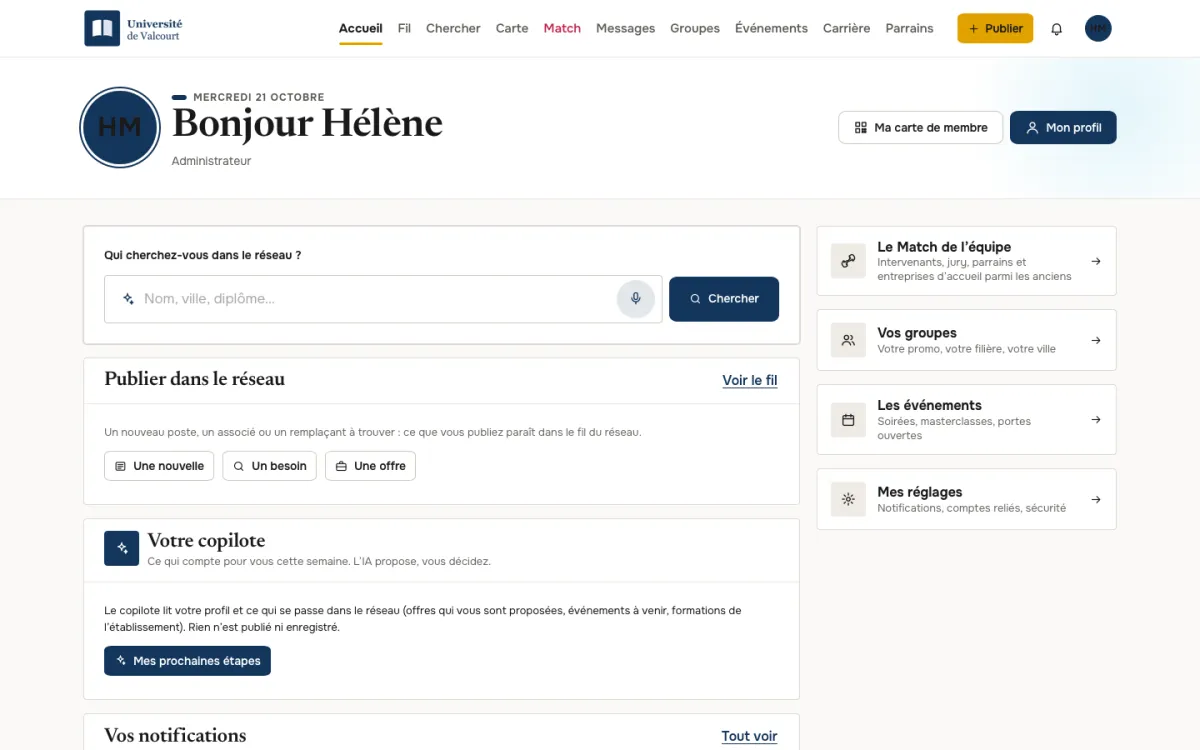Select the Match tab
The width and height of the screenshot is (1200, 750).
(562, 29)
